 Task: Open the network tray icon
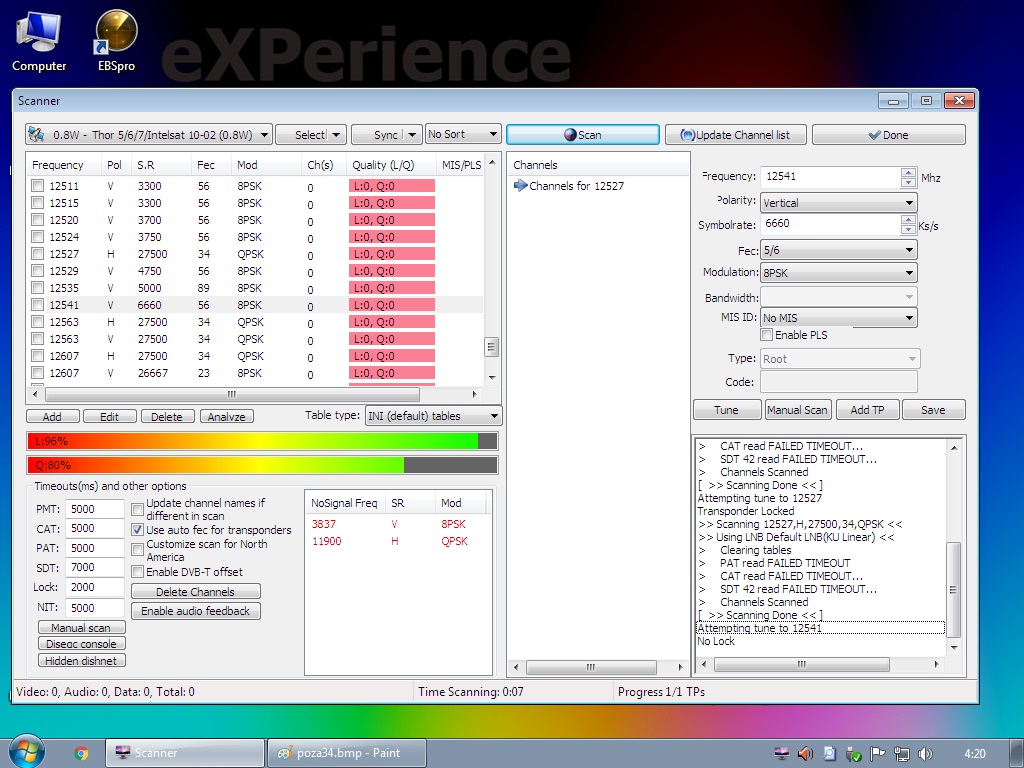pyautogui.click(x=901, y=754)
